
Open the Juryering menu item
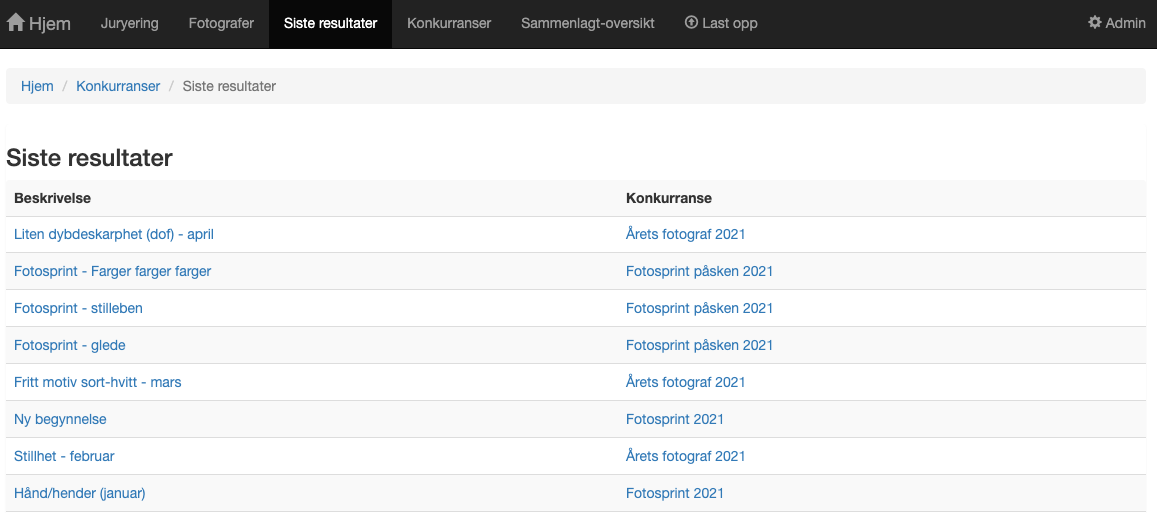pyautogui.click(x=129, y=24)
